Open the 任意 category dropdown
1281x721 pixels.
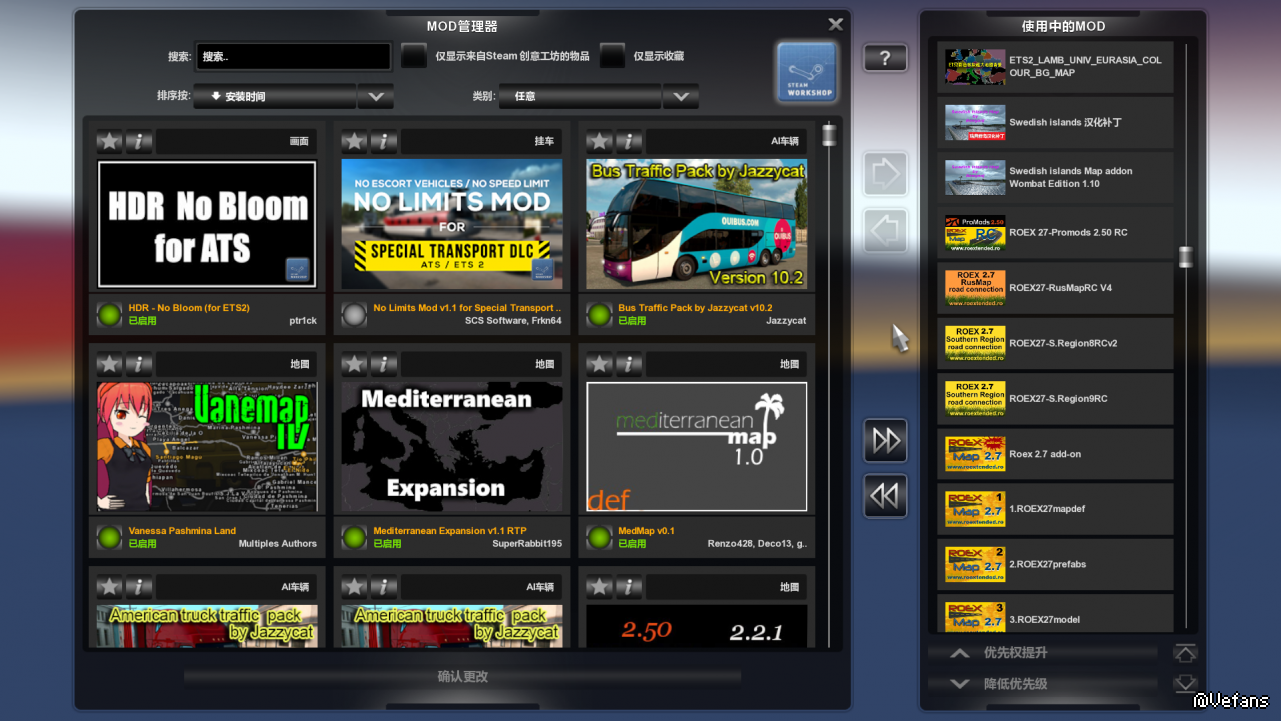click(x=580, y=96)
